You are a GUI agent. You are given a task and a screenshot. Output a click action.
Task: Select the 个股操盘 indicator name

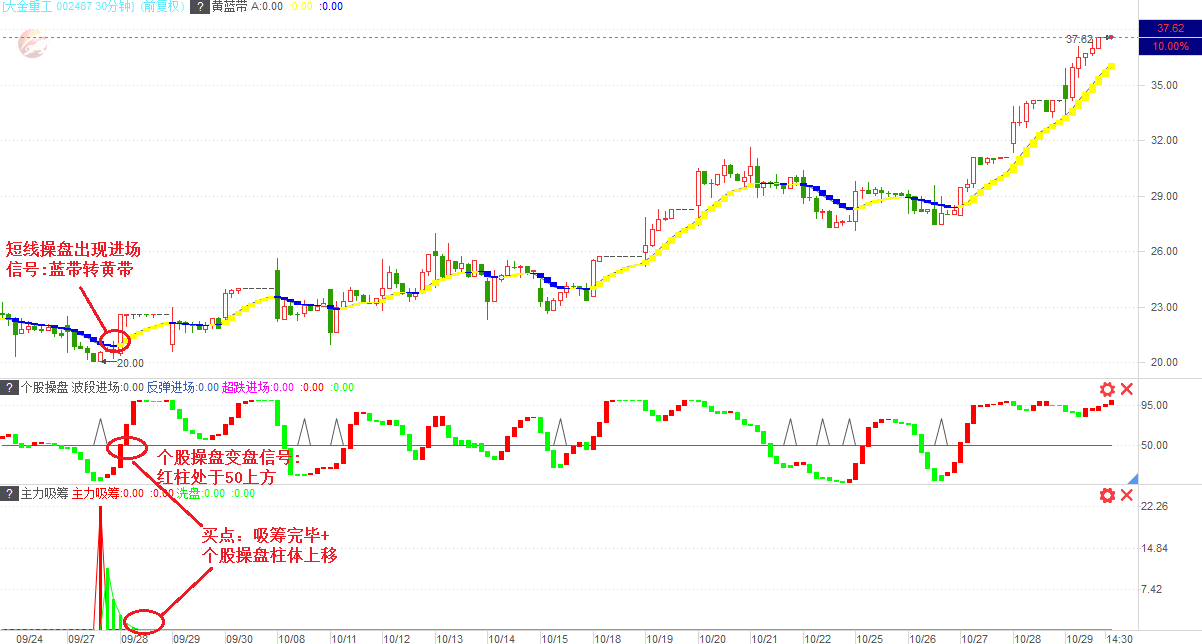pyautogui.click(x=43, y=387)
